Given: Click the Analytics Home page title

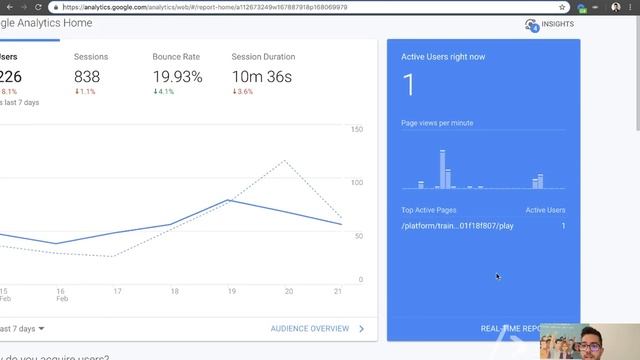Looking at the screenshot, I should coord(46,23).
